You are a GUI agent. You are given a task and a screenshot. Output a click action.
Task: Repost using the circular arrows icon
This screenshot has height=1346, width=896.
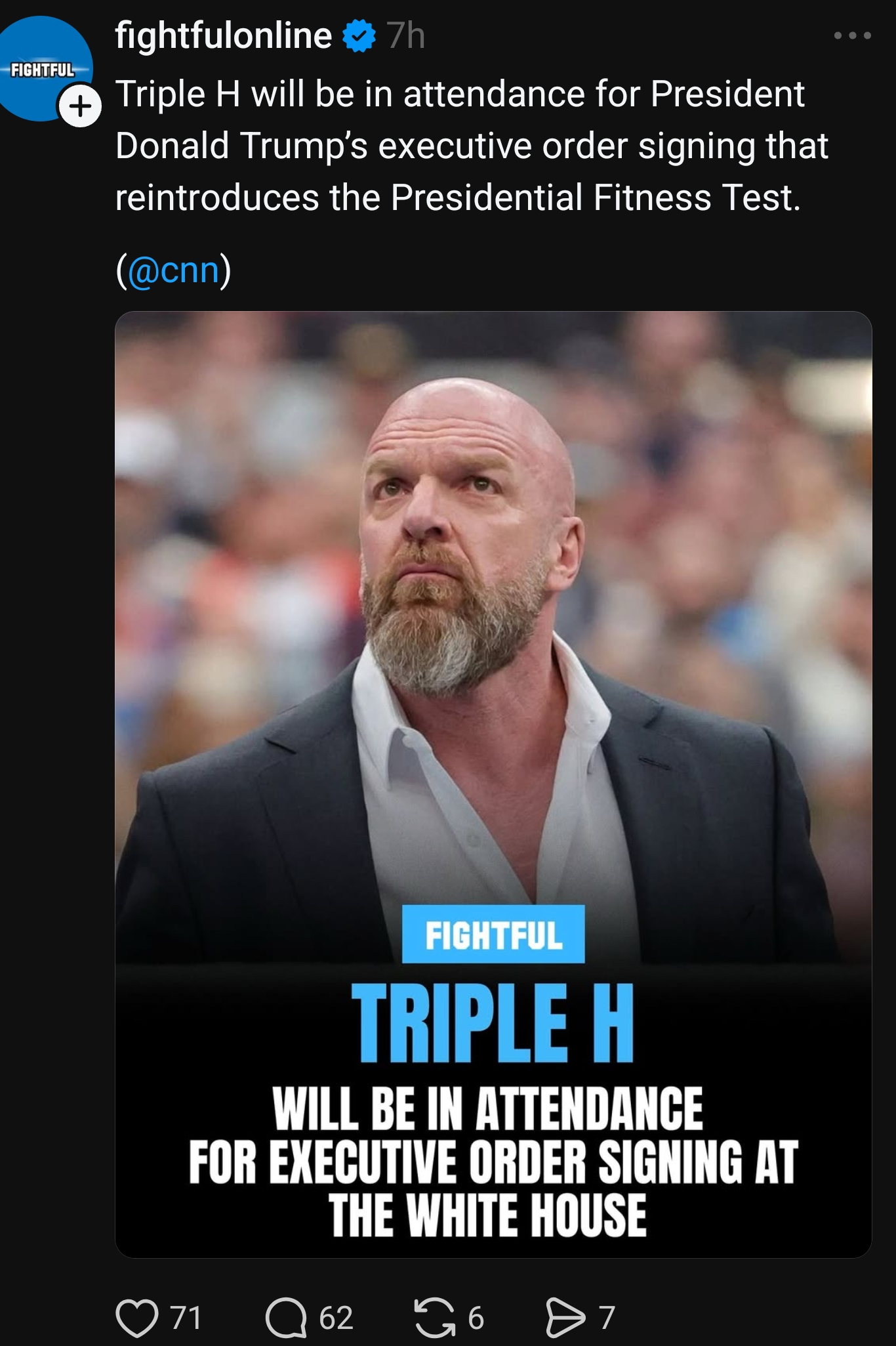(x=436, y=1318)
